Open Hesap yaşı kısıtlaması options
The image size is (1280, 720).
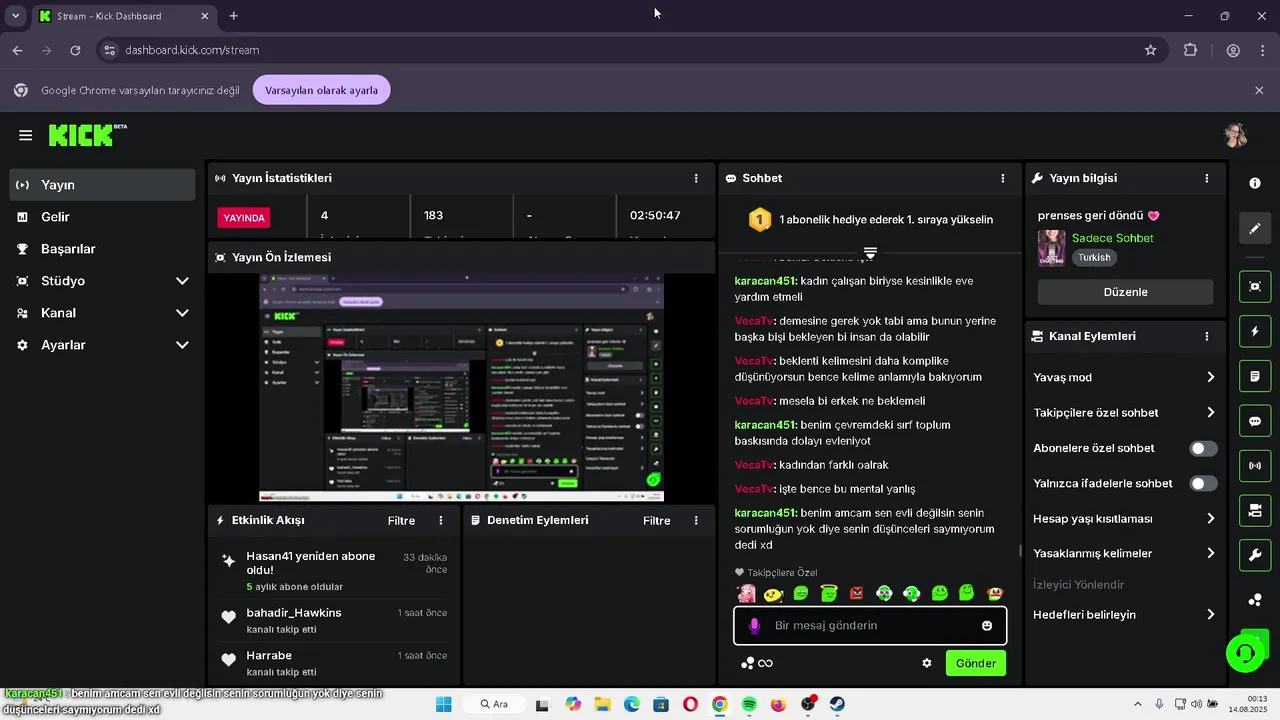(1125, 519)
